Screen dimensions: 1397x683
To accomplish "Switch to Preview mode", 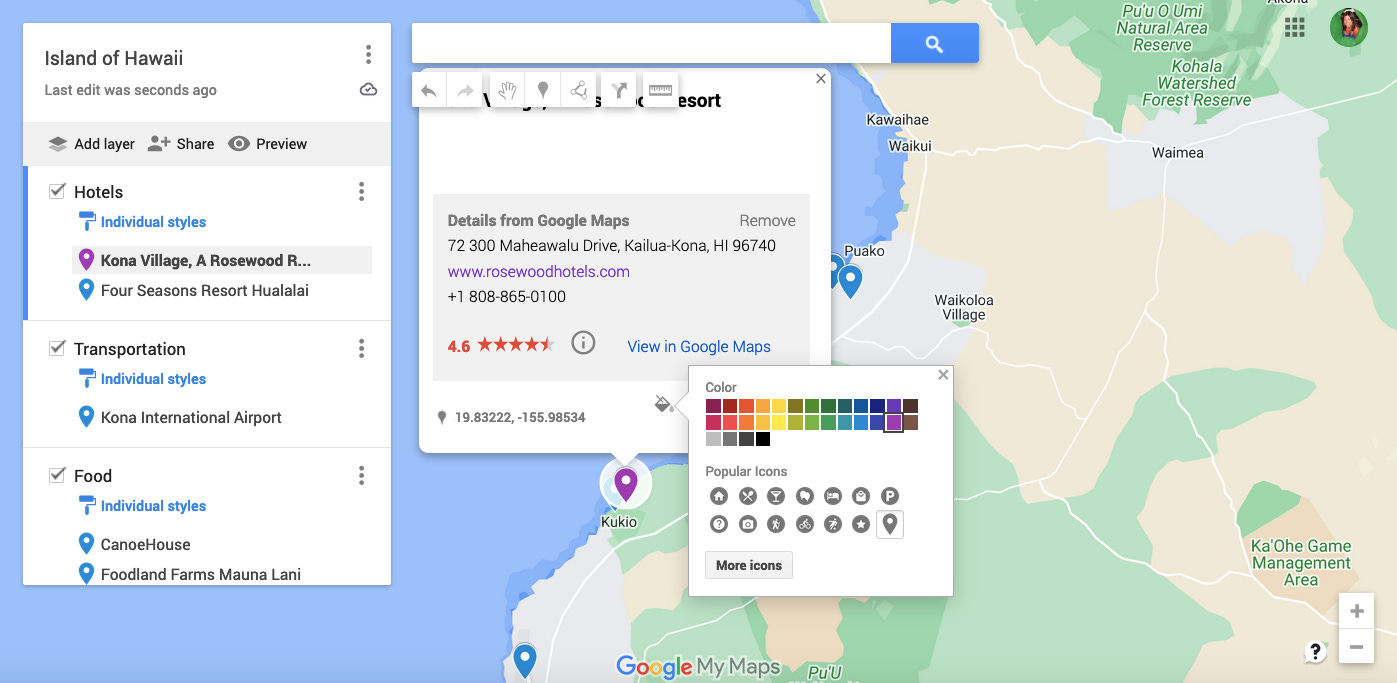I will point(267,143).
